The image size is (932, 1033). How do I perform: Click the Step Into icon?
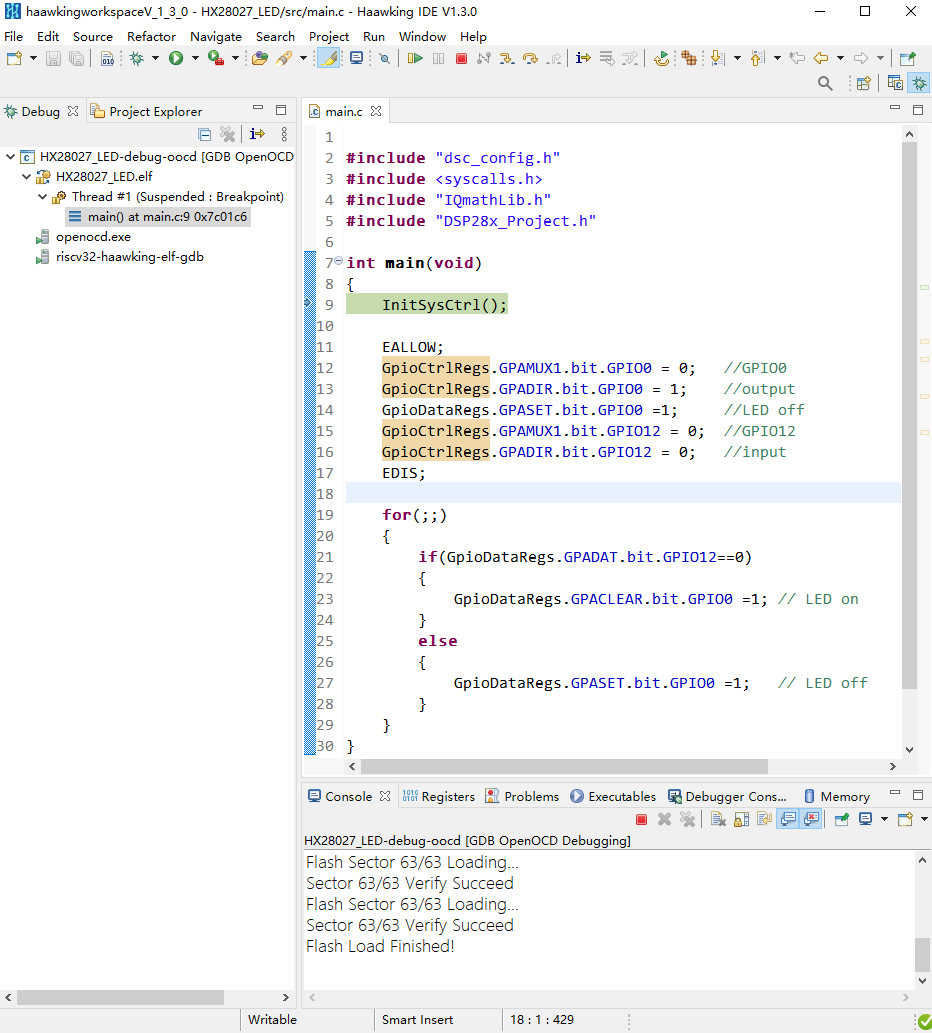507,59
